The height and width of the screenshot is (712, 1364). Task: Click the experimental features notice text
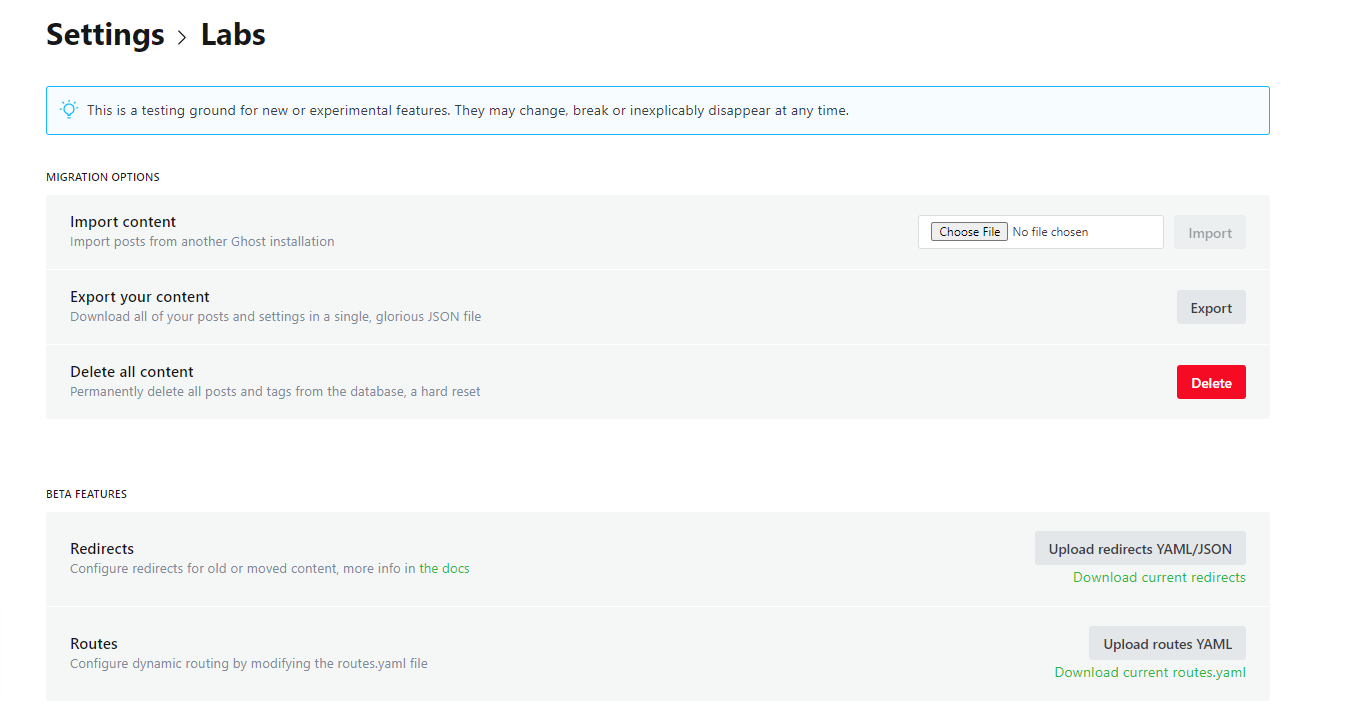pos(467,110)
